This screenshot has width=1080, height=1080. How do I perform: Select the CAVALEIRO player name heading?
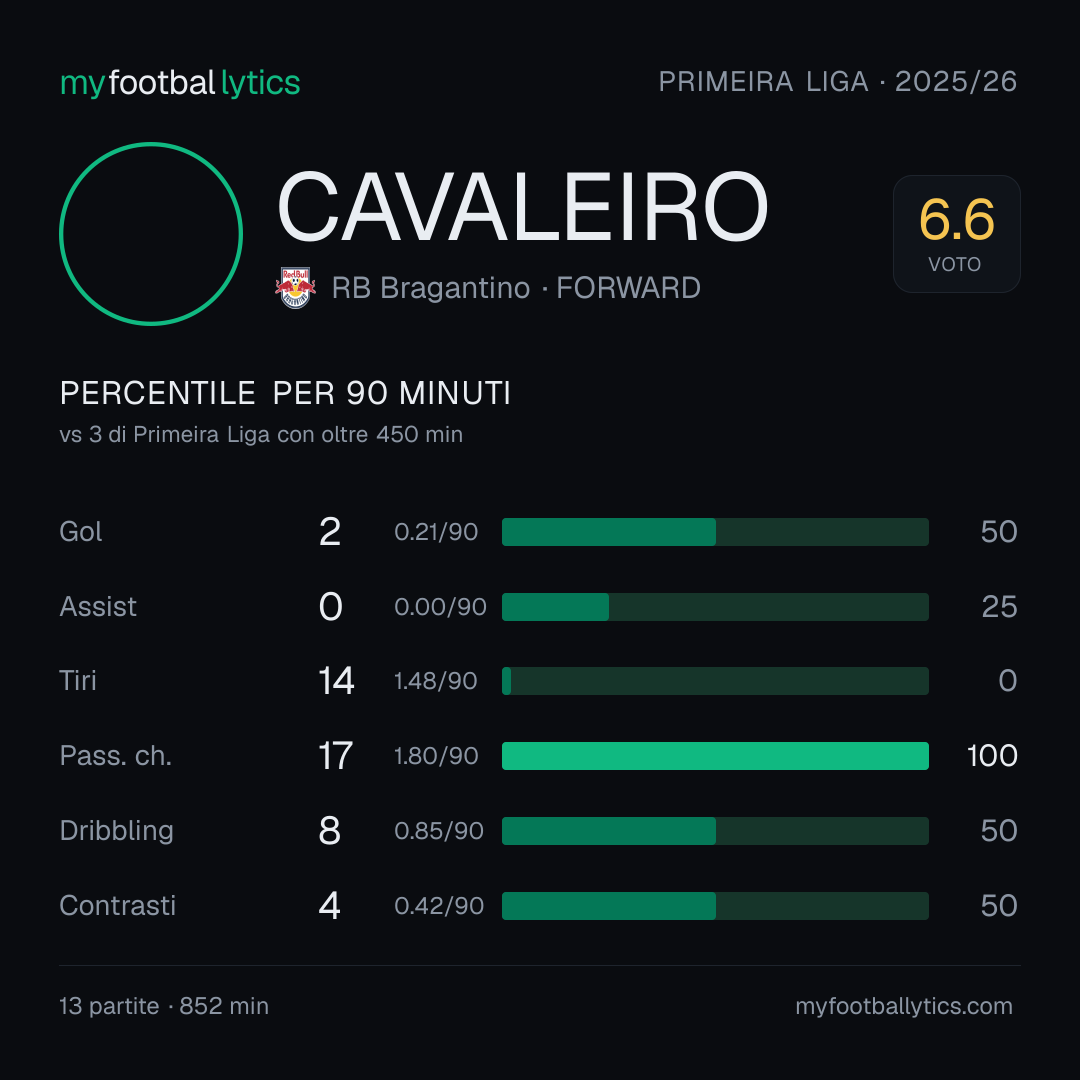point(522,207)
